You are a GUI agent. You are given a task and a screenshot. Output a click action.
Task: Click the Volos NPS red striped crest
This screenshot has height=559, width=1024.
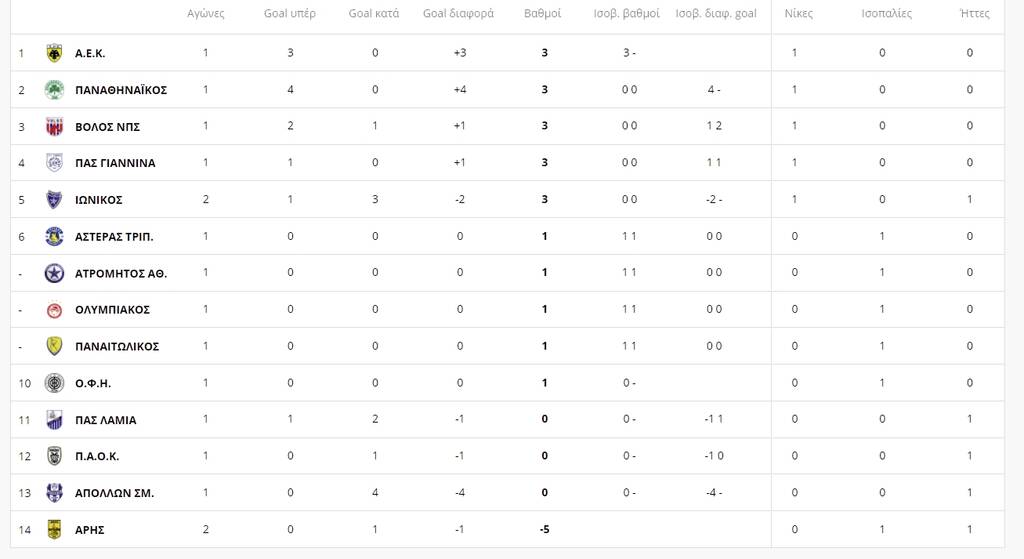coord(54,126)
